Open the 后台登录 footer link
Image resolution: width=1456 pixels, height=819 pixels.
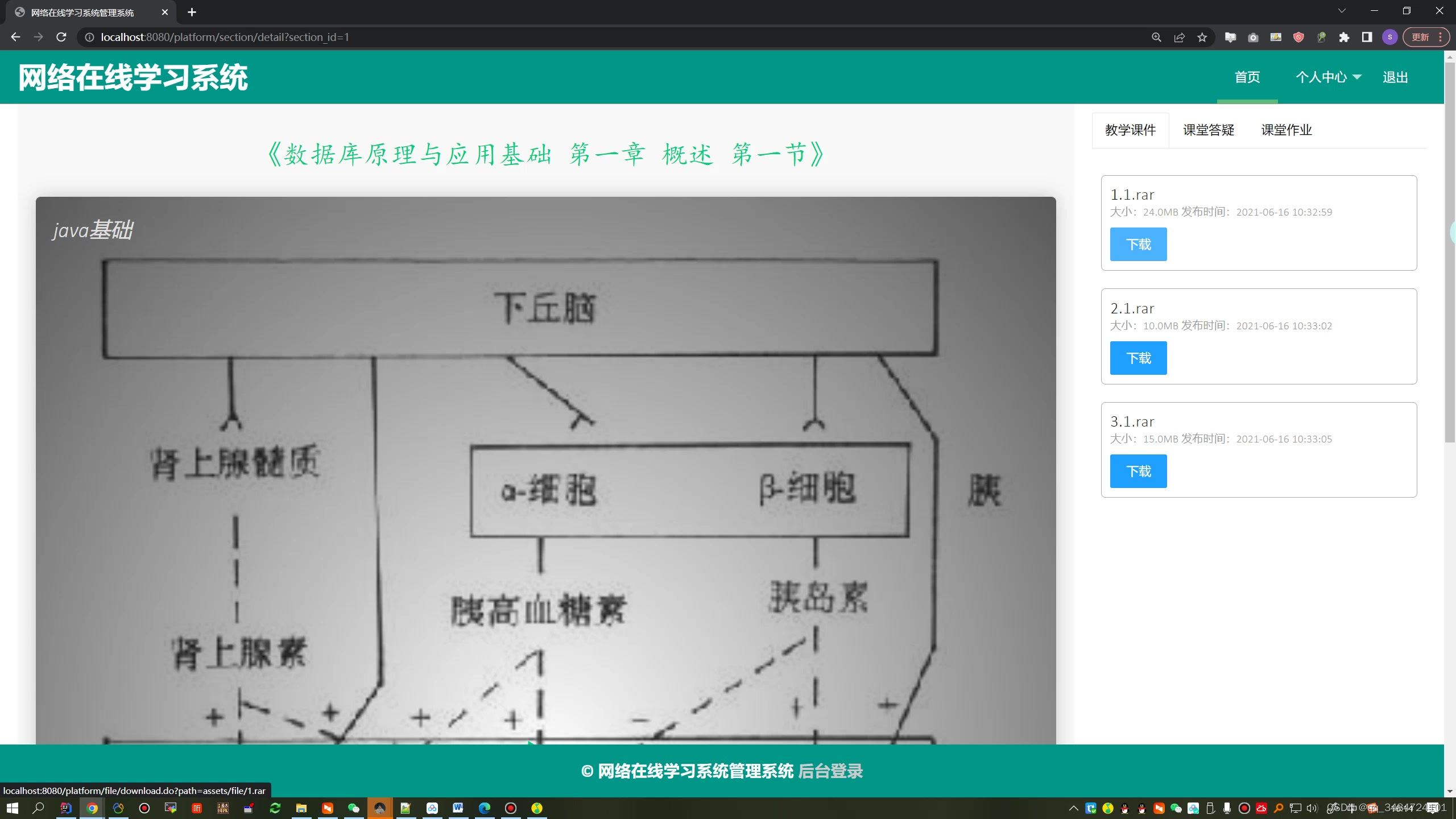coord(830,771)
